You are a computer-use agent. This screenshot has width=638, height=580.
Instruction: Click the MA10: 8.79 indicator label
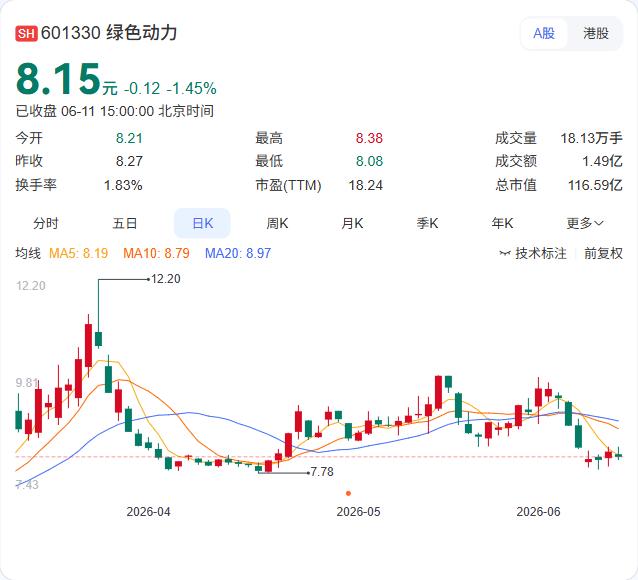(x=156, y=254)
